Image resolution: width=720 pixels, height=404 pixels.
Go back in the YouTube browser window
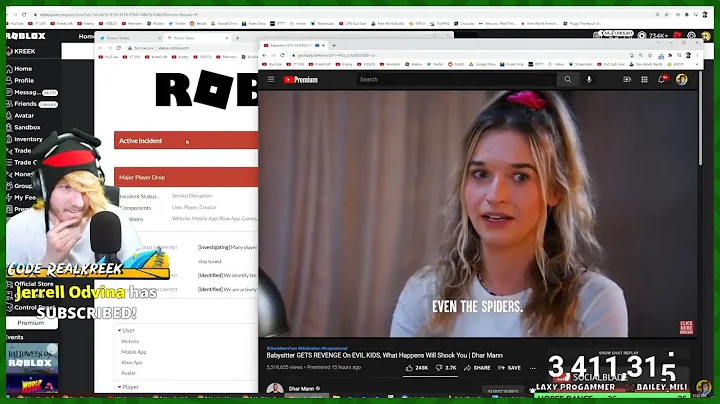pos(264,55)
